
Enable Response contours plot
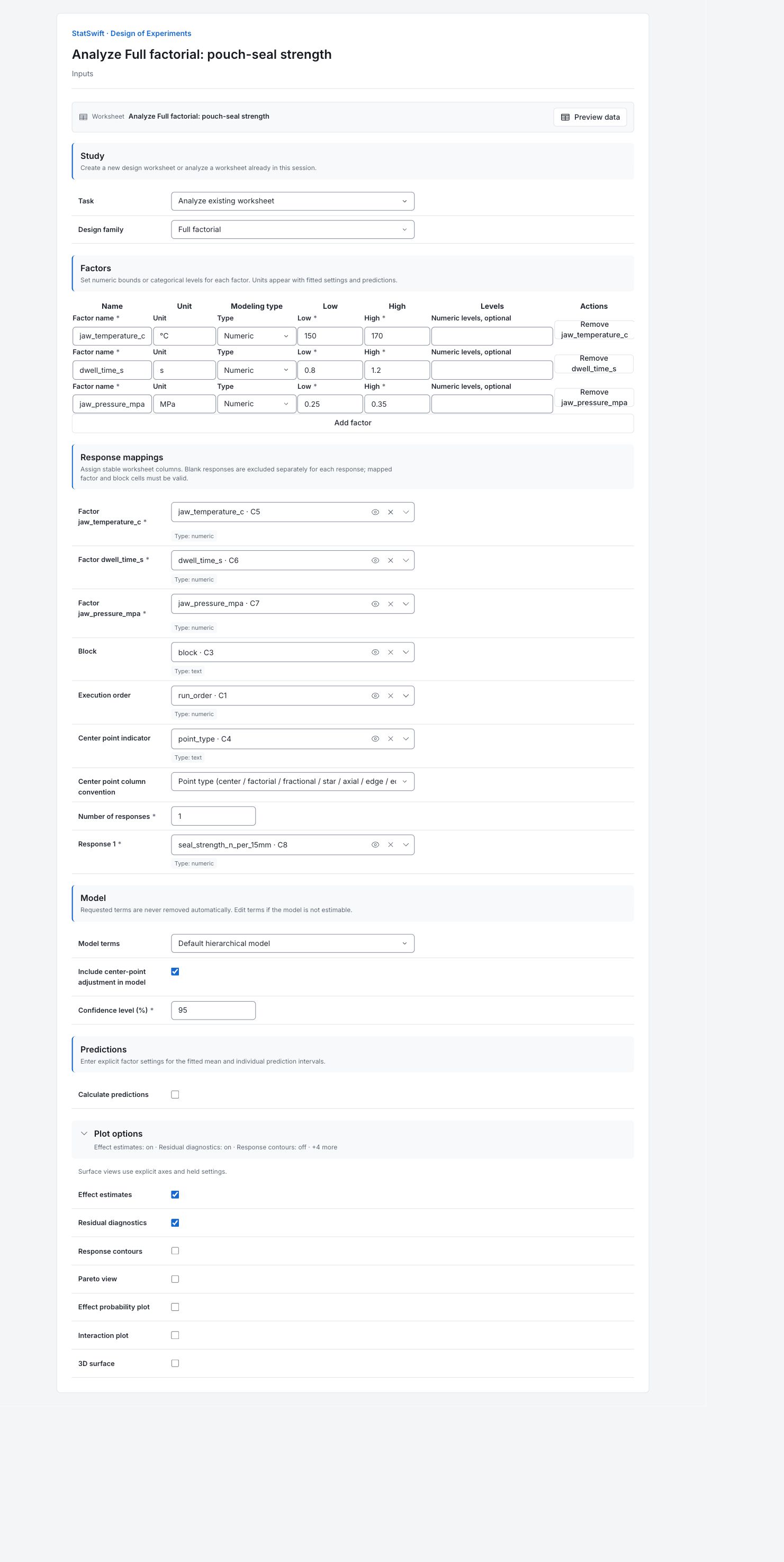[175, 1251]
